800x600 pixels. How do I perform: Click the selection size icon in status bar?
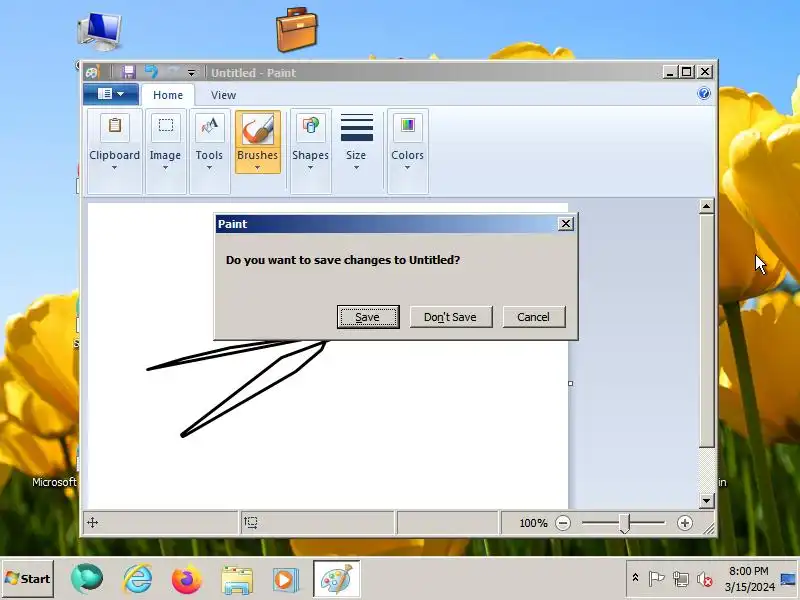[x=251, y=522]
